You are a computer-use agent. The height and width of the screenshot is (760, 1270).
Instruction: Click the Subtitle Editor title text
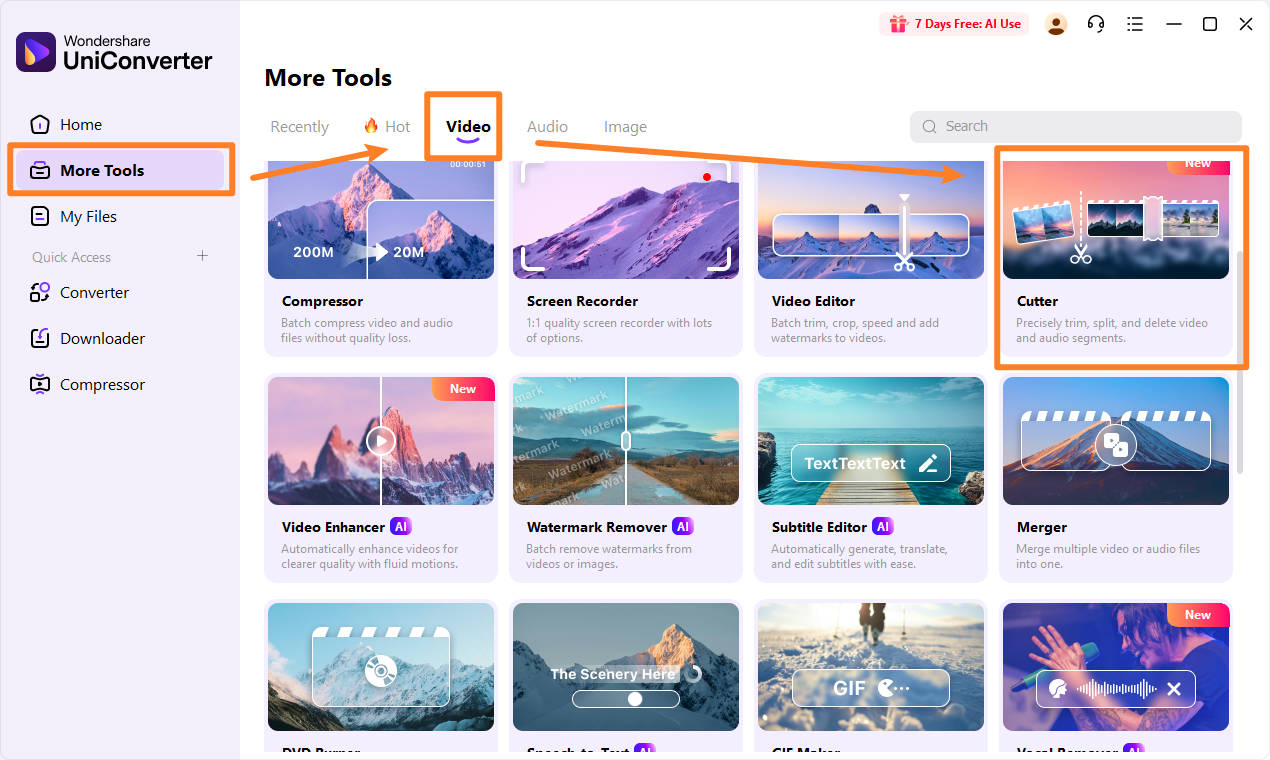819,527
